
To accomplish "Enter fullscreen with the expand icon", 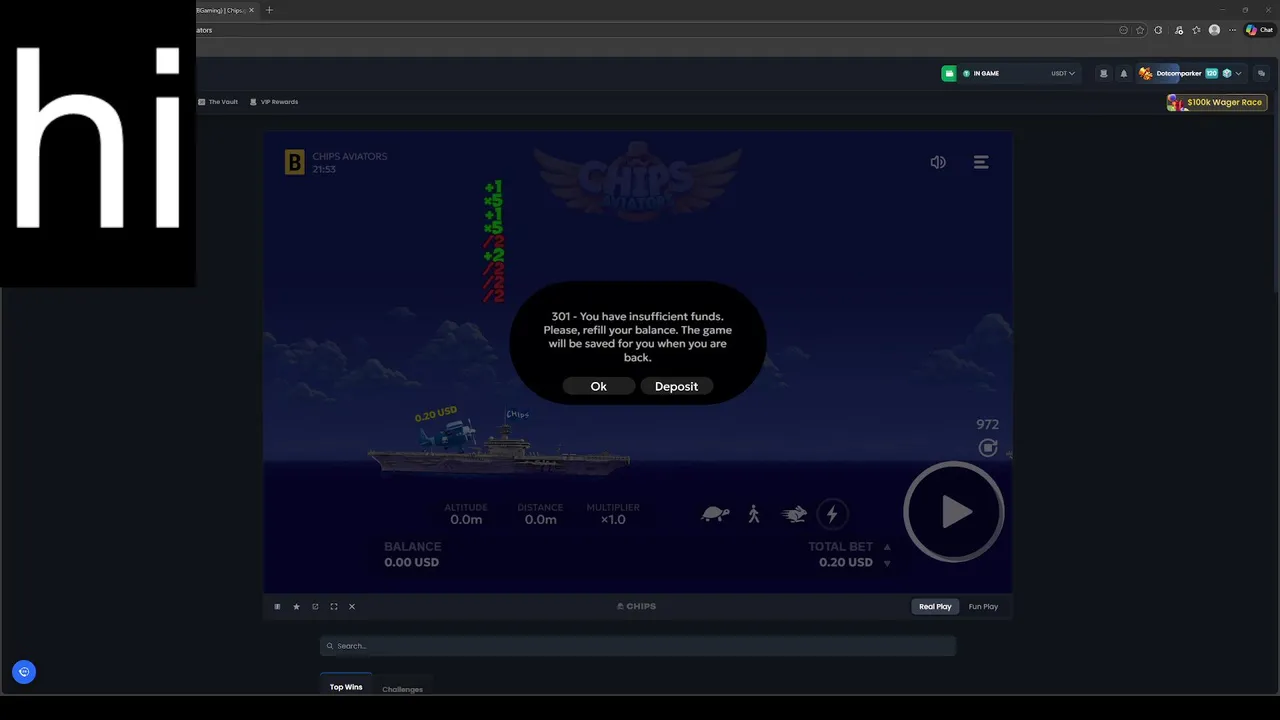I will point(334,606).
